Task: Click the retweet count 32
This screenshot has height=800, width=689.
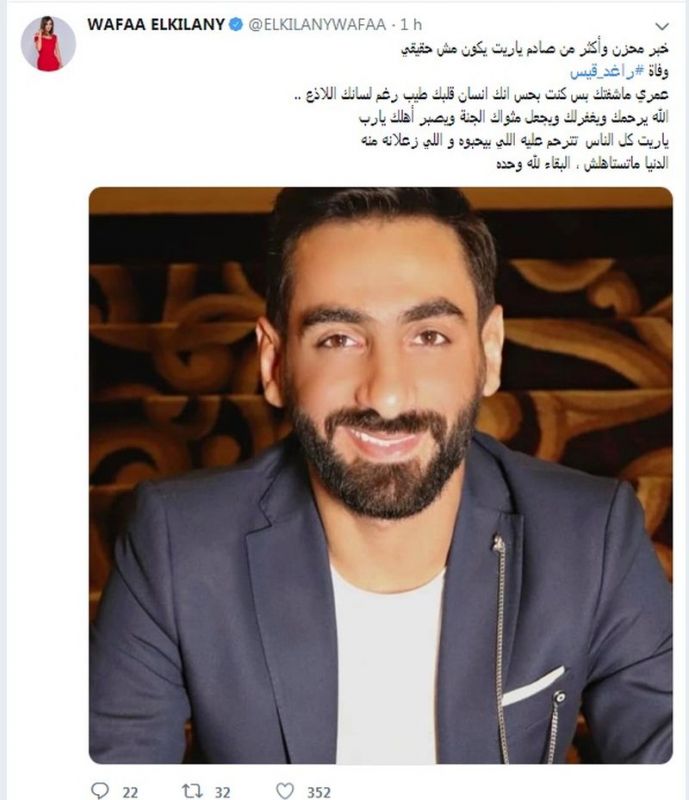Action: tap(222, 792)
